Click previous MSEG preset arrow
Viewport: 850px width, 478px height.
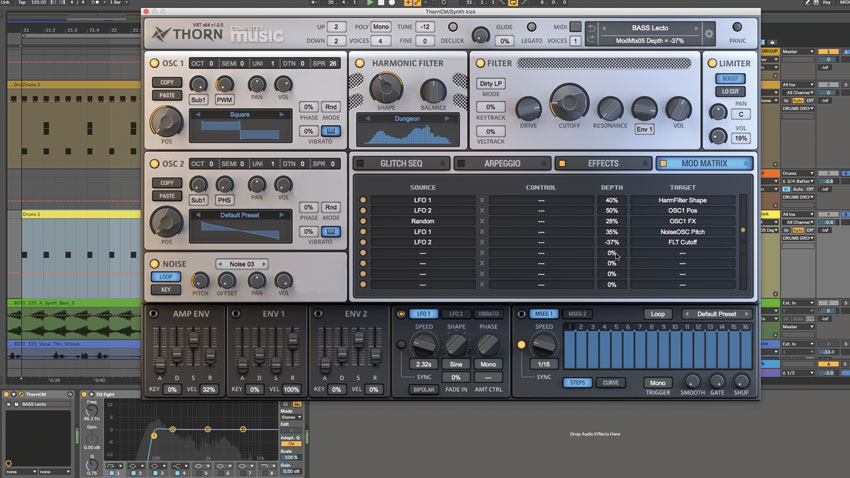tap(687, 314)
